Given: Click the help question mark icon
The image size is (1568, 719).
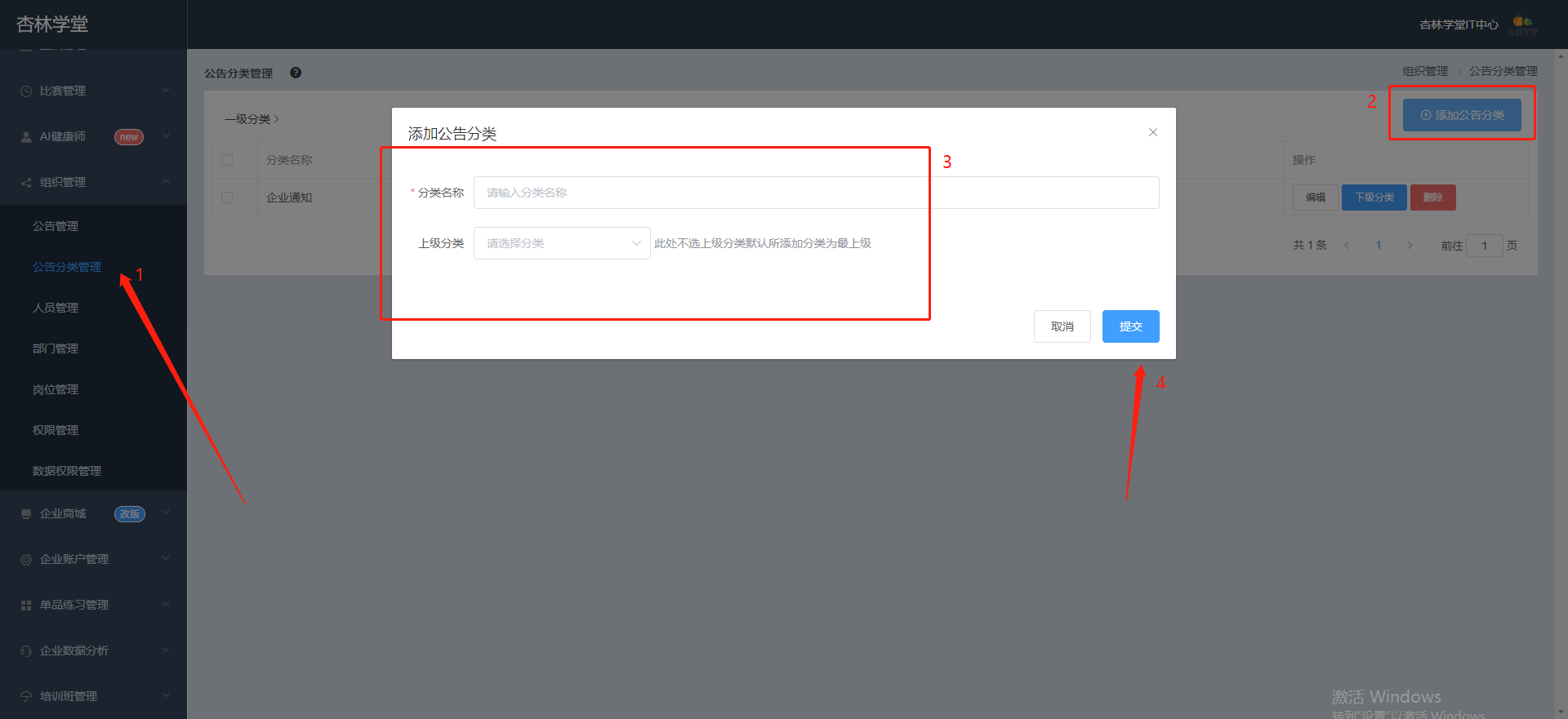Looking at the screenshot, I should click(296, 73).
